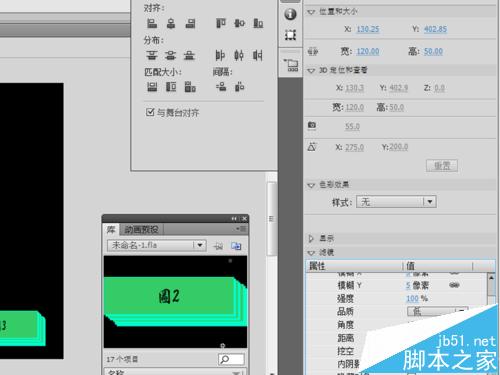Click the distribute top edge icon
The width and height of the screenshot is (500, 375).
tap(152, 55)
